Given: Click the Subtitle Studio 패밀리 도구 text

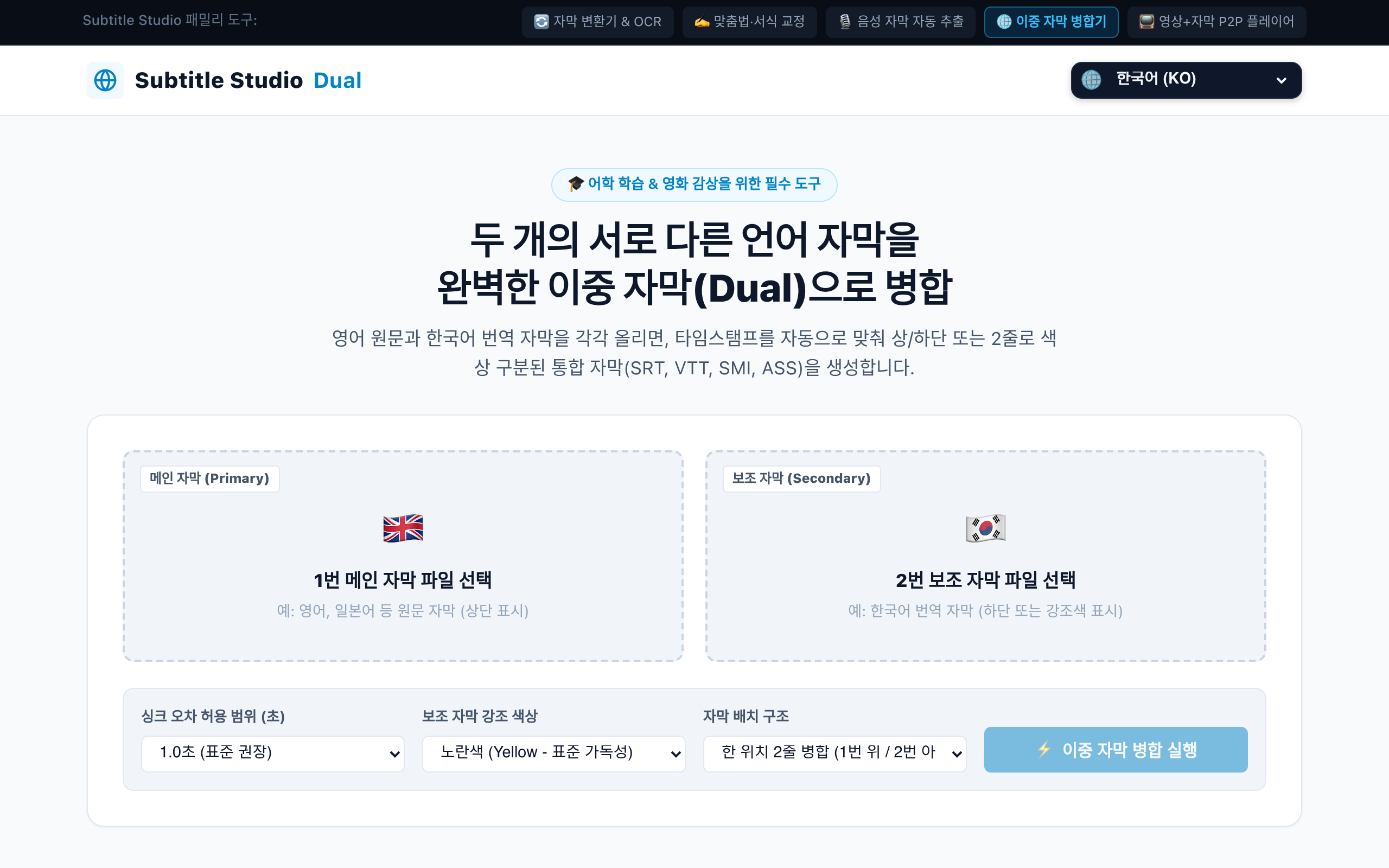Looking at the screenshot, I should click(x=170, y=21).
